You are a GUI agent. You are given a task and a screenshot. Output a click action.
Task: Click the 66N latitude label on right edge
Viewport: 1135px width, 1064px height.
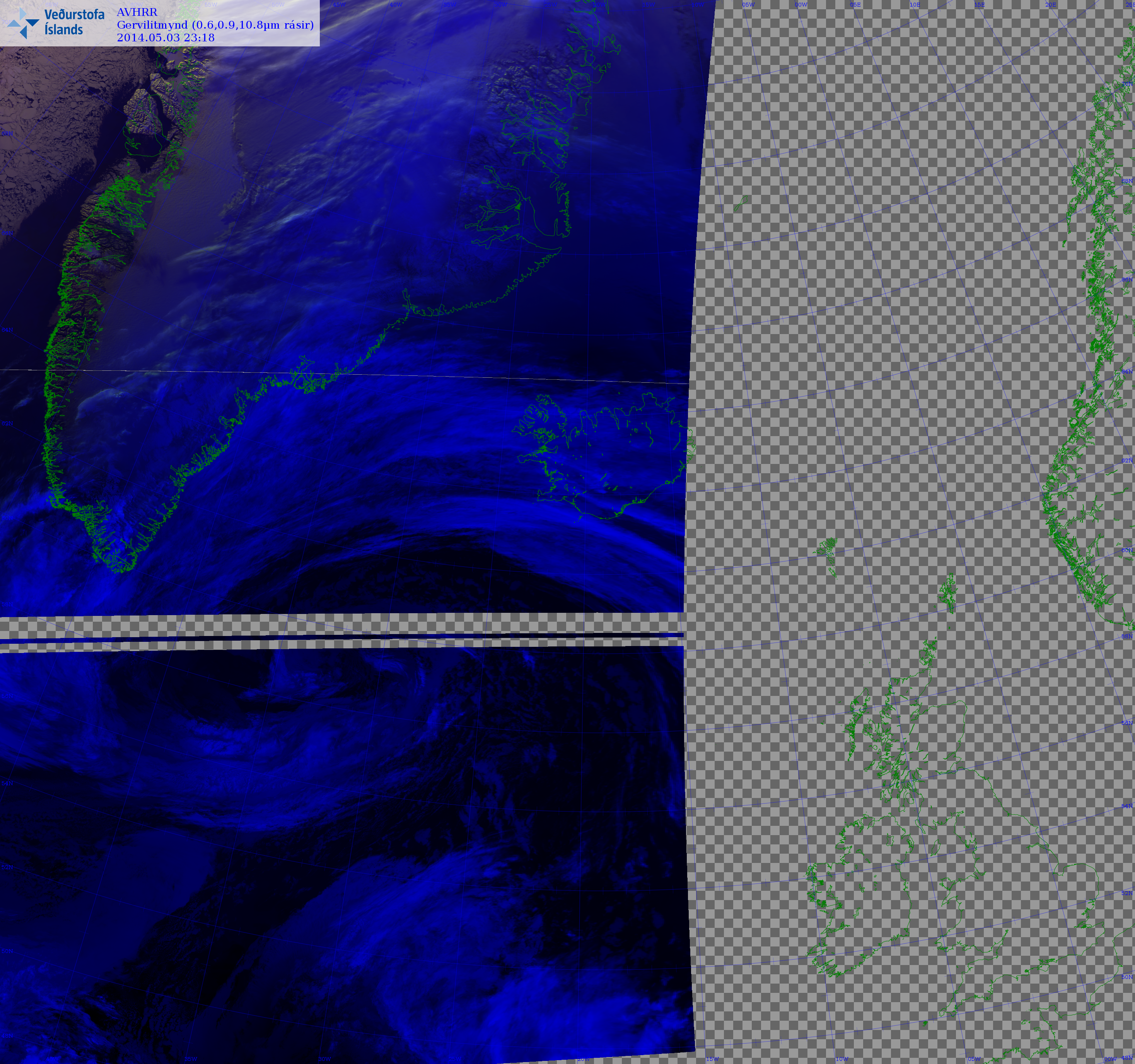pos(1126,280)
